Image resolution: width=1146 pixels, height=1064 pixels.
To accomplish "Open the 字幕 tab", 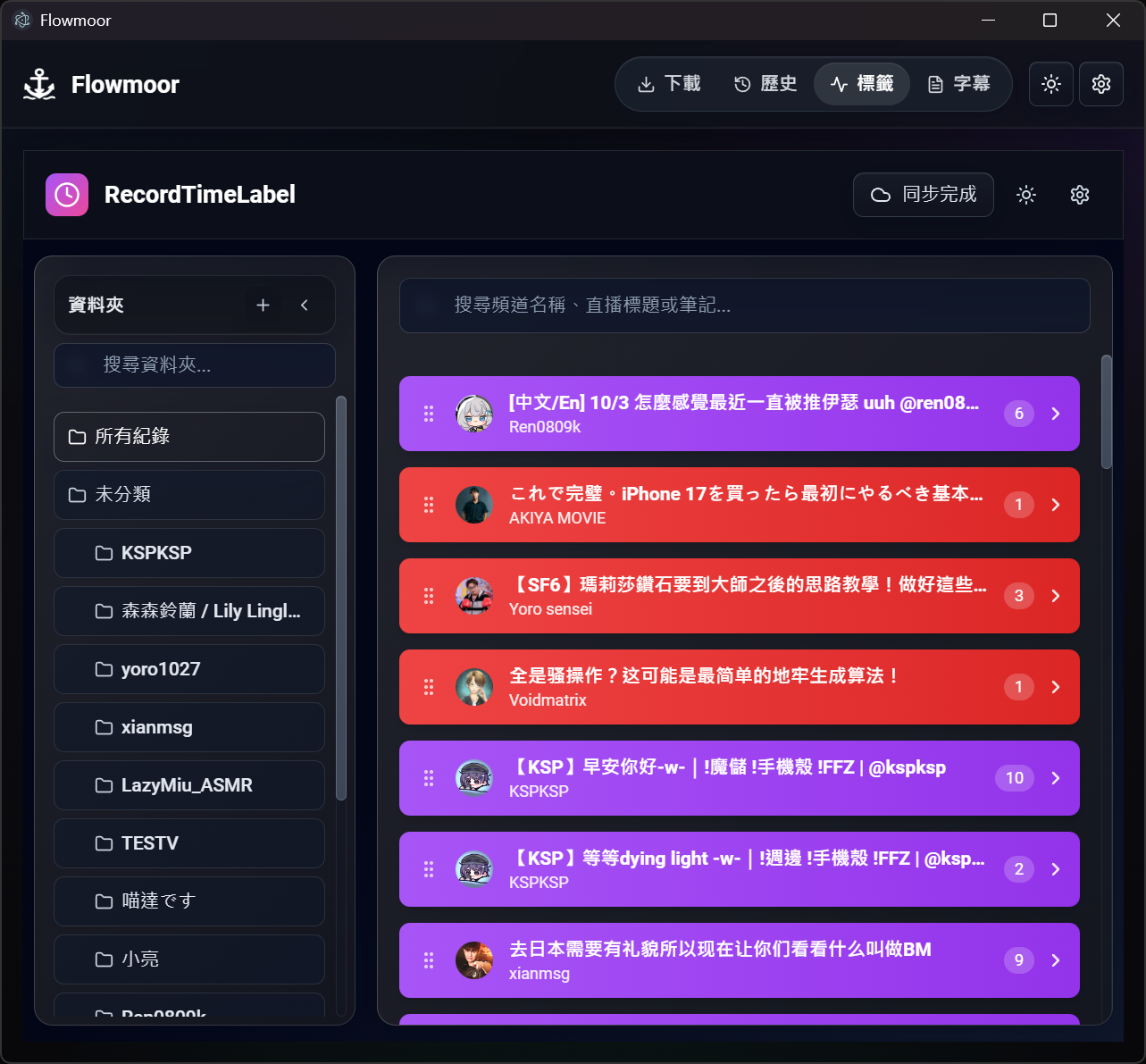I will point(958,84).
